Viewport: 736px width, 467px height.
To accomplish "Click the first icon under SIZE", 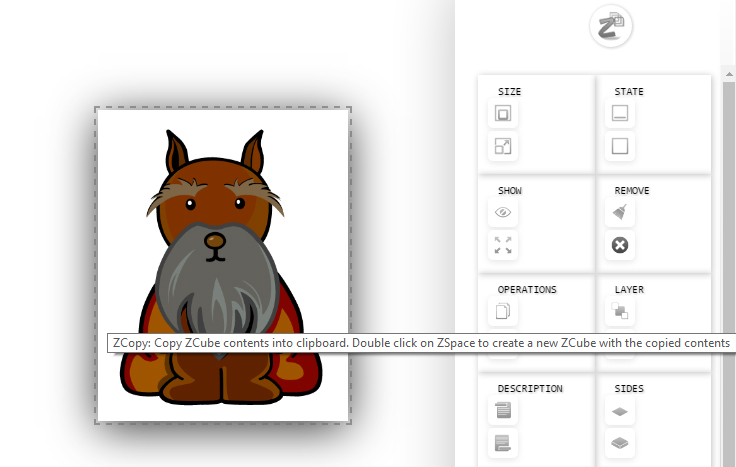I will (503, 115).
